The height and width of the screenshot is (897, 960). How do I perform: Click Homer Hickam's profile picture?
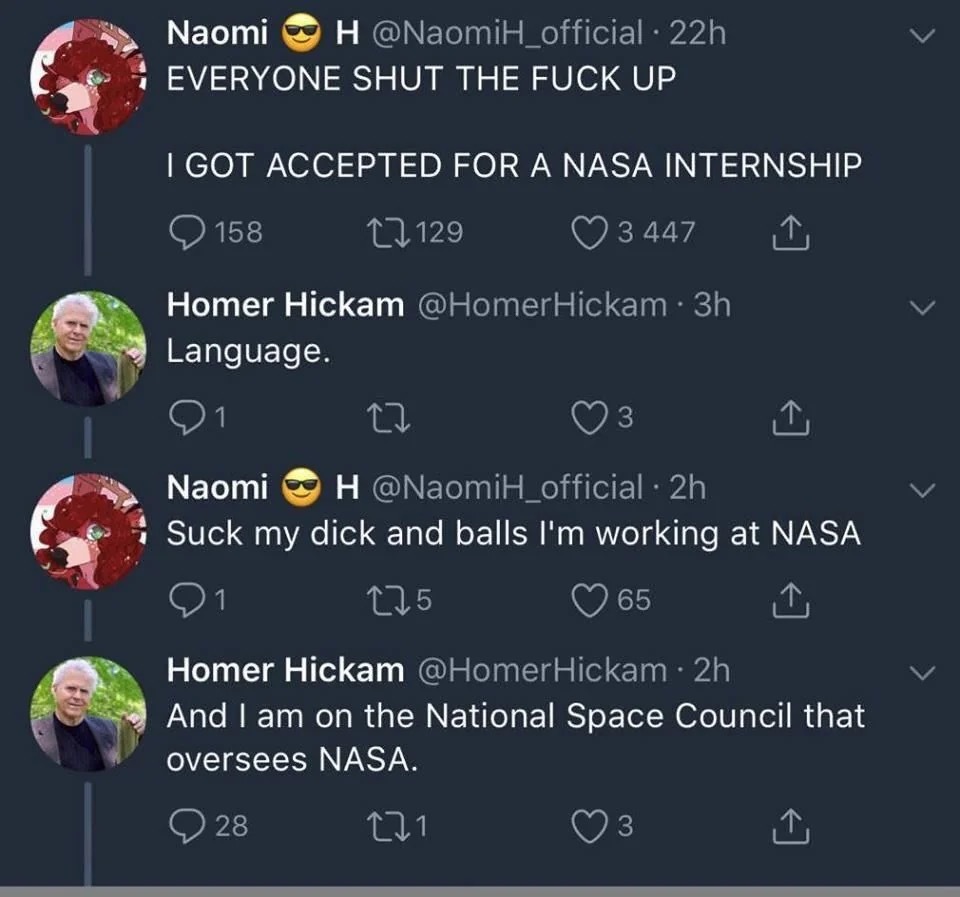tap(87, 341)
